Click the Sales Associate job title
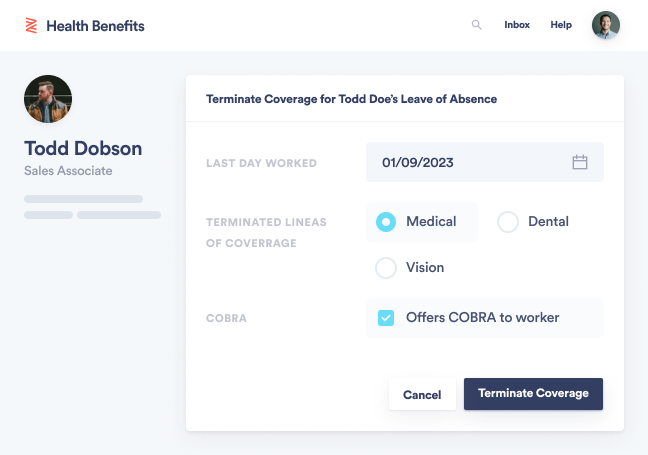 [68, 171]
